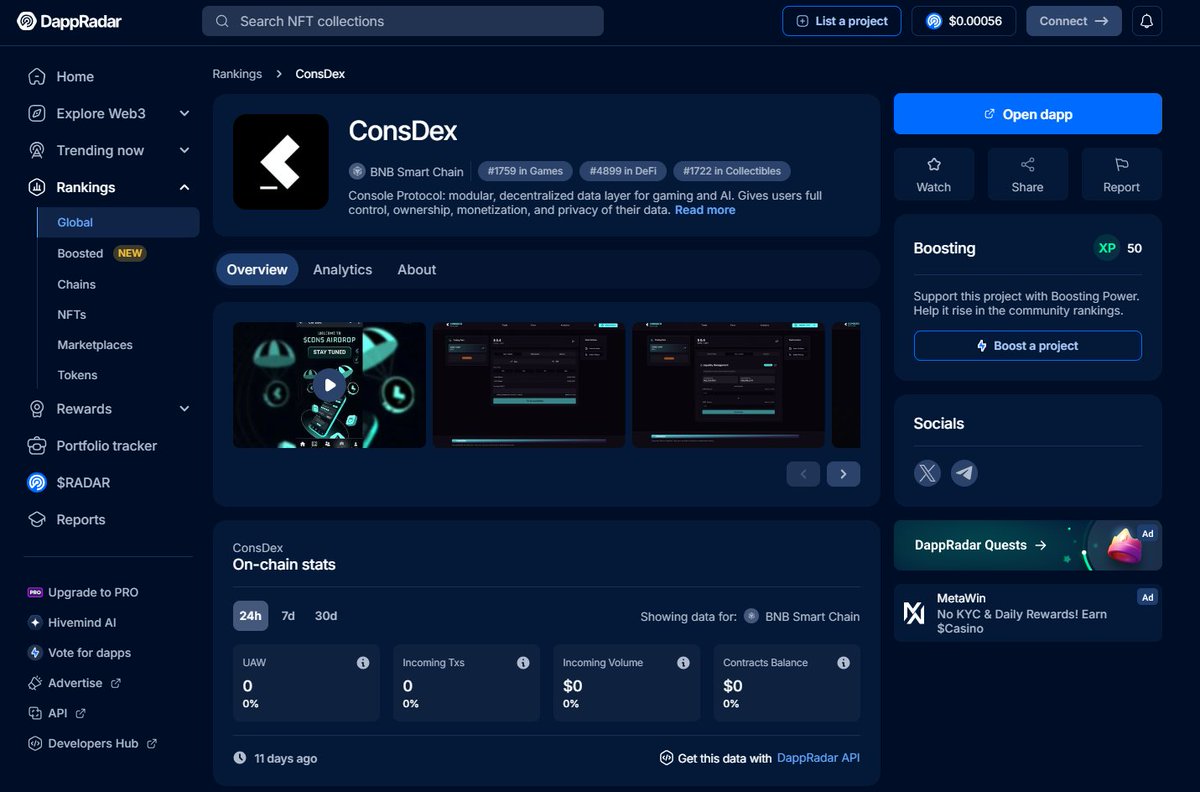Image resolution: width=1200 pixels, height=792 pixels.
Task: Select the $RADAR sidebar icon
Action: pos(36,482)
